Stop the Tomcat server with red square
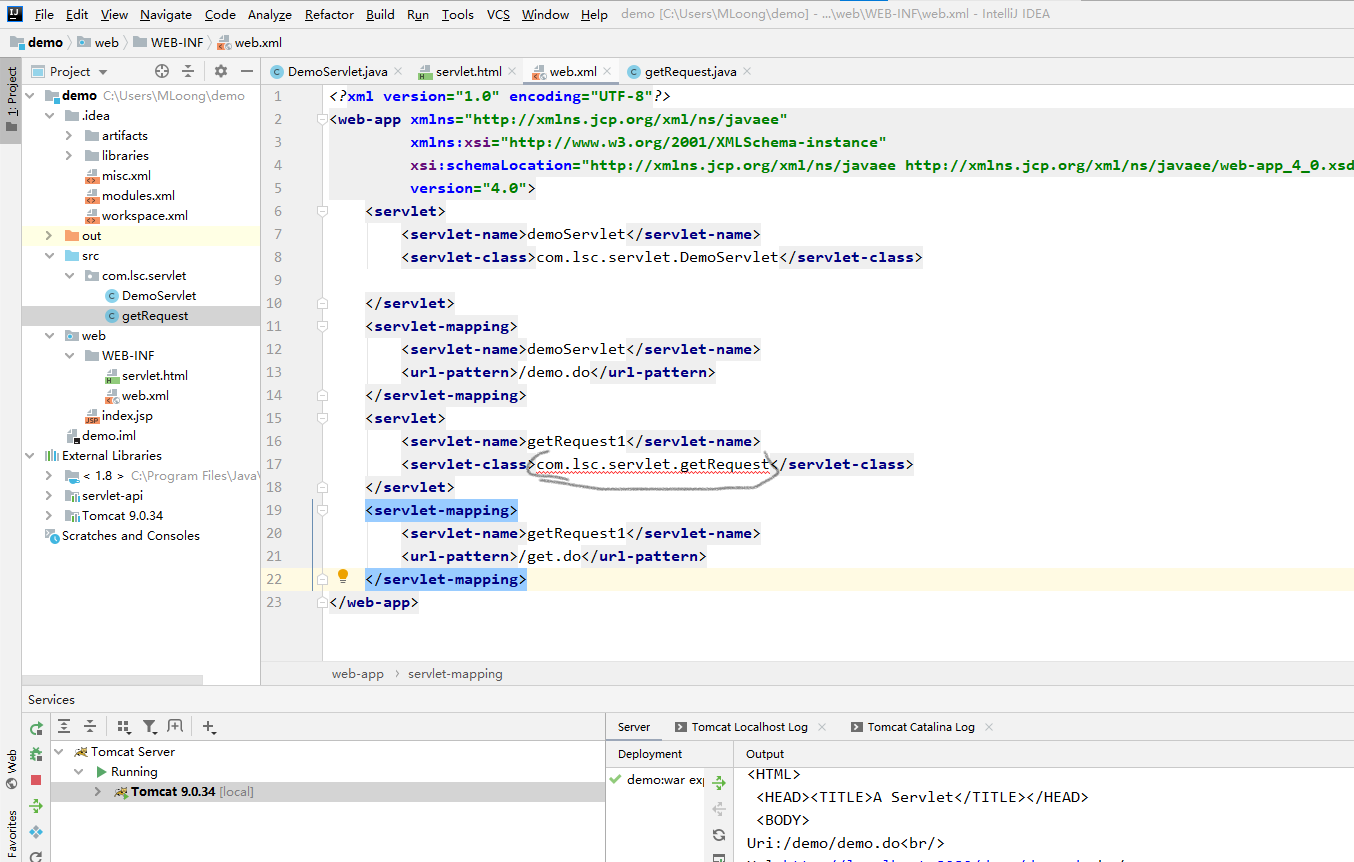The width and height of the screenshot is (1354, 862). pos(37,780)
